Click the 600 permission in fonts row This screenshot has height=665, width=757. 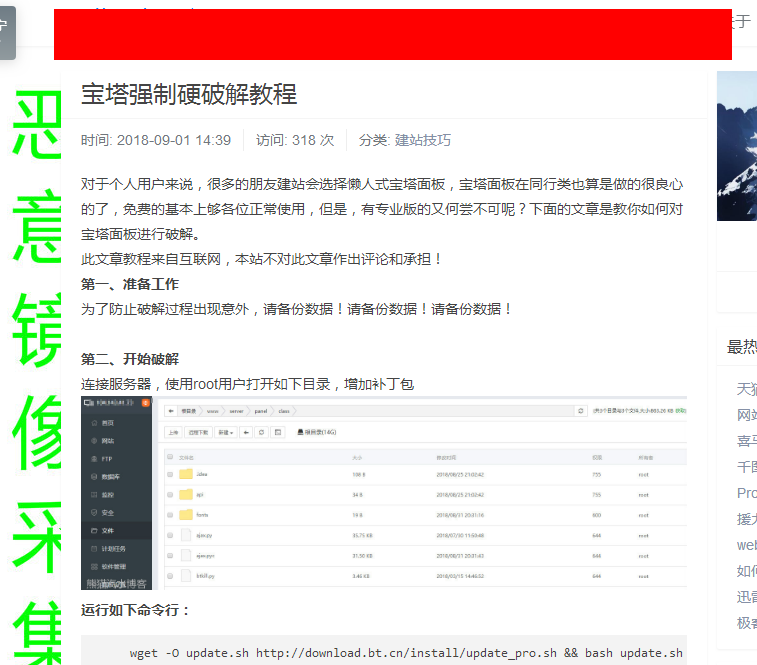tap(597, 515)
